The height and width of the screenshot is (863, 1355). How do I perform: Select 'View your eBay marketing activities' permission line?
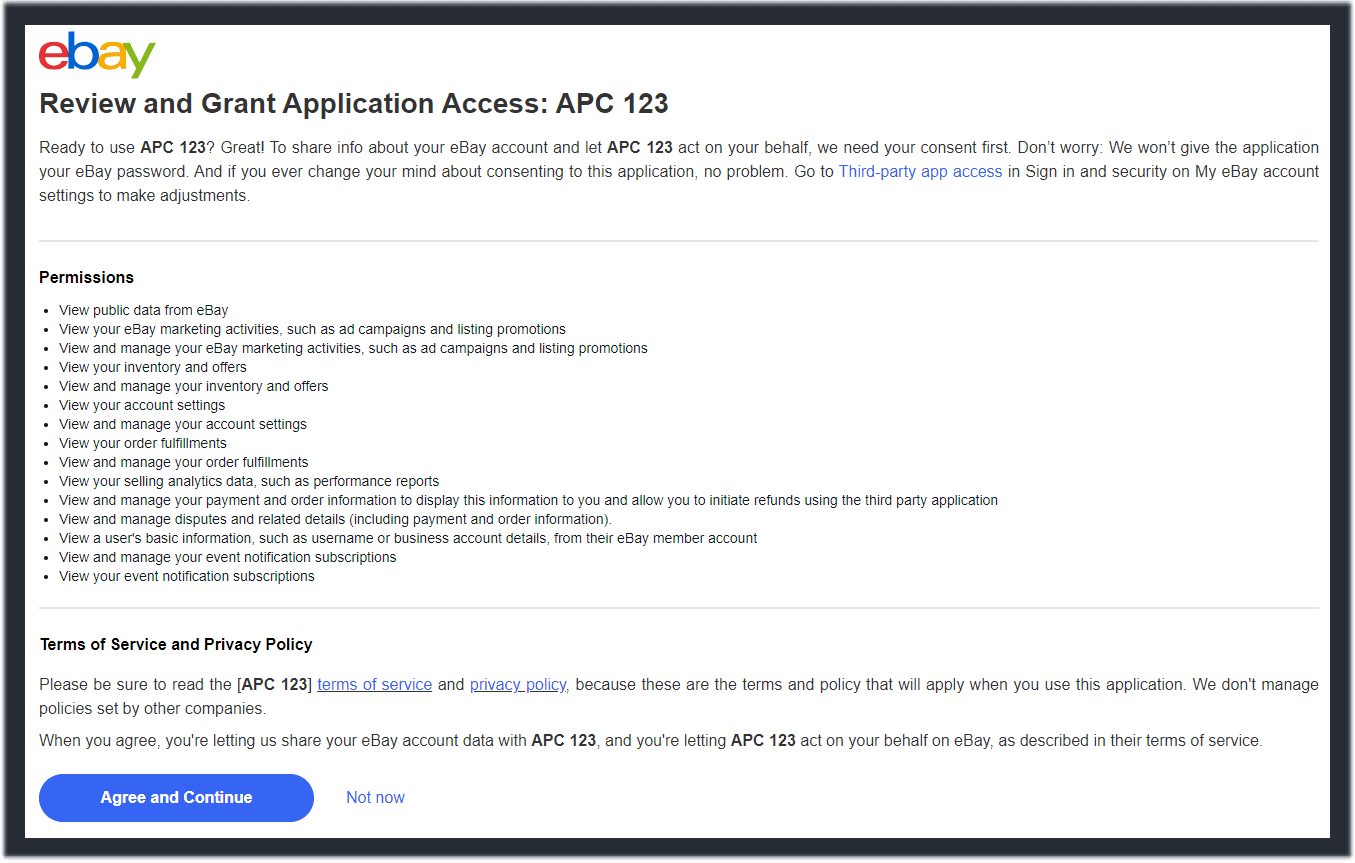point(312,330)
